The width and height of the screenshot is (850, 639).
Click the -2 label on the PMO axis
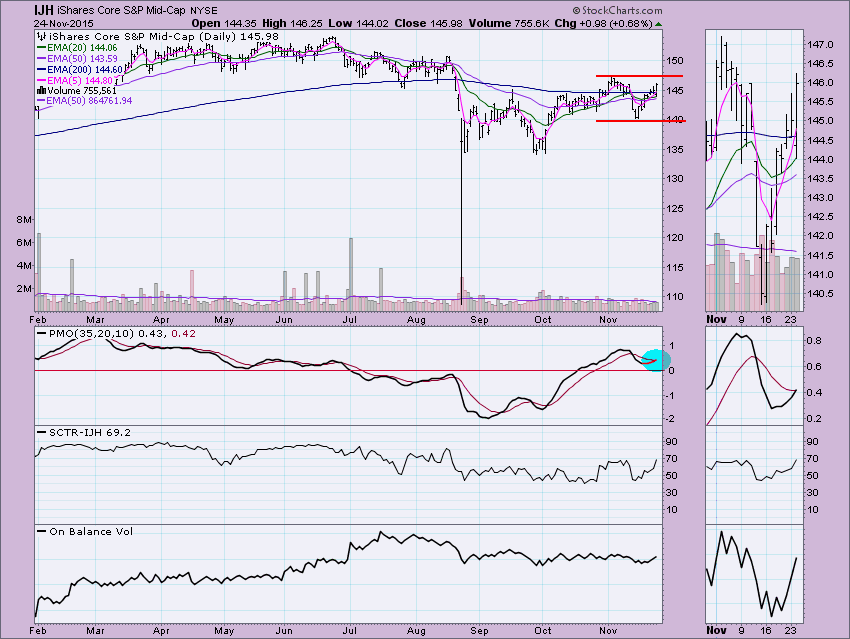670,419
